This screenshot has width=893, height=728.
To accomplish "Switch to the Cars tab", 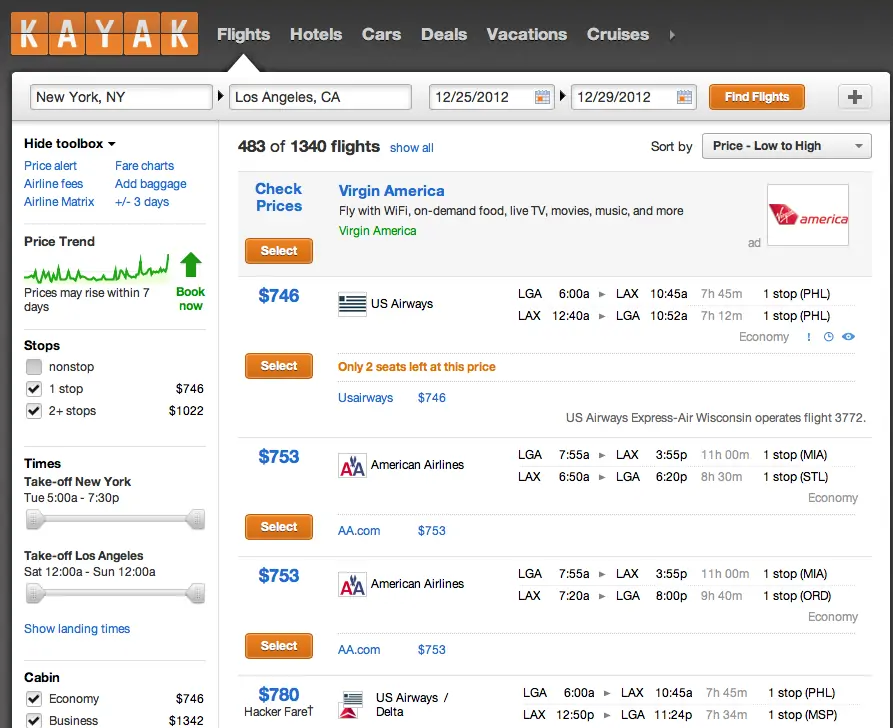I will [x=382, y=35].
